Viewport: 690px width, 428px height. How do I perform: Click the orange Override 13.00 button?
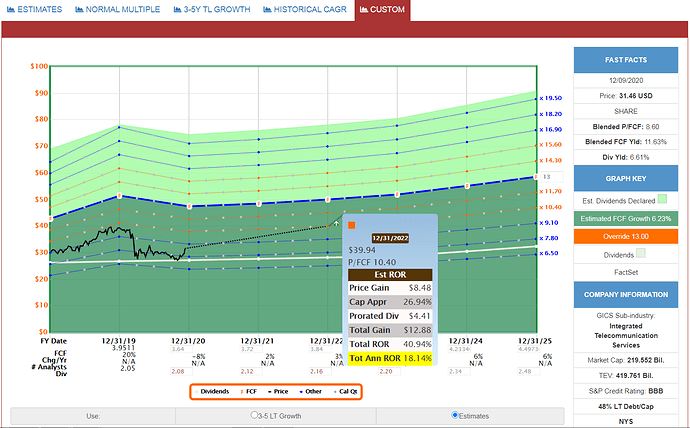[x=626, y=235]
